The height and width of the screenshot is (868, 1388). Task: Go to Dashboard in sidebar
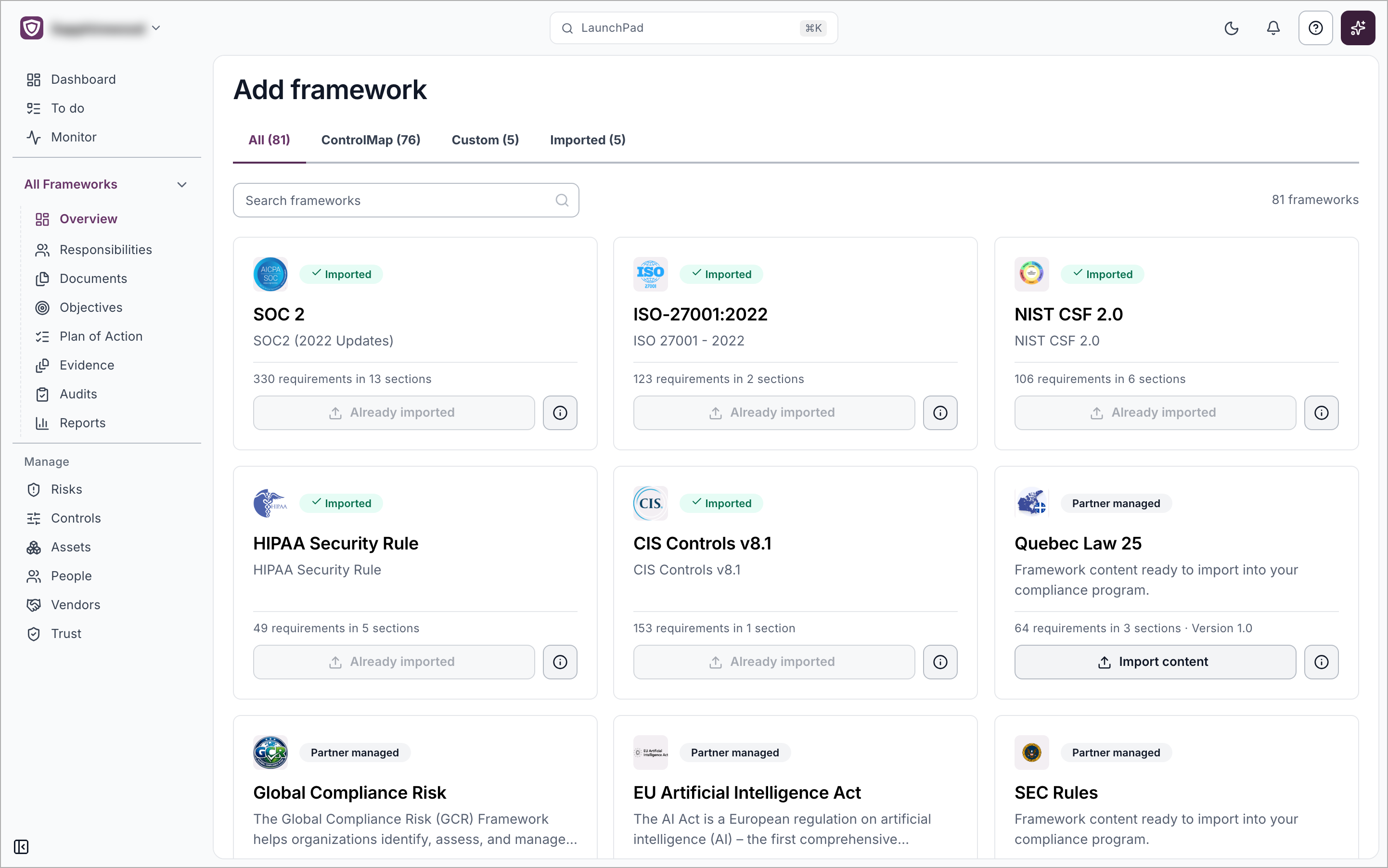pyautogui.click(x=71, y=79)
